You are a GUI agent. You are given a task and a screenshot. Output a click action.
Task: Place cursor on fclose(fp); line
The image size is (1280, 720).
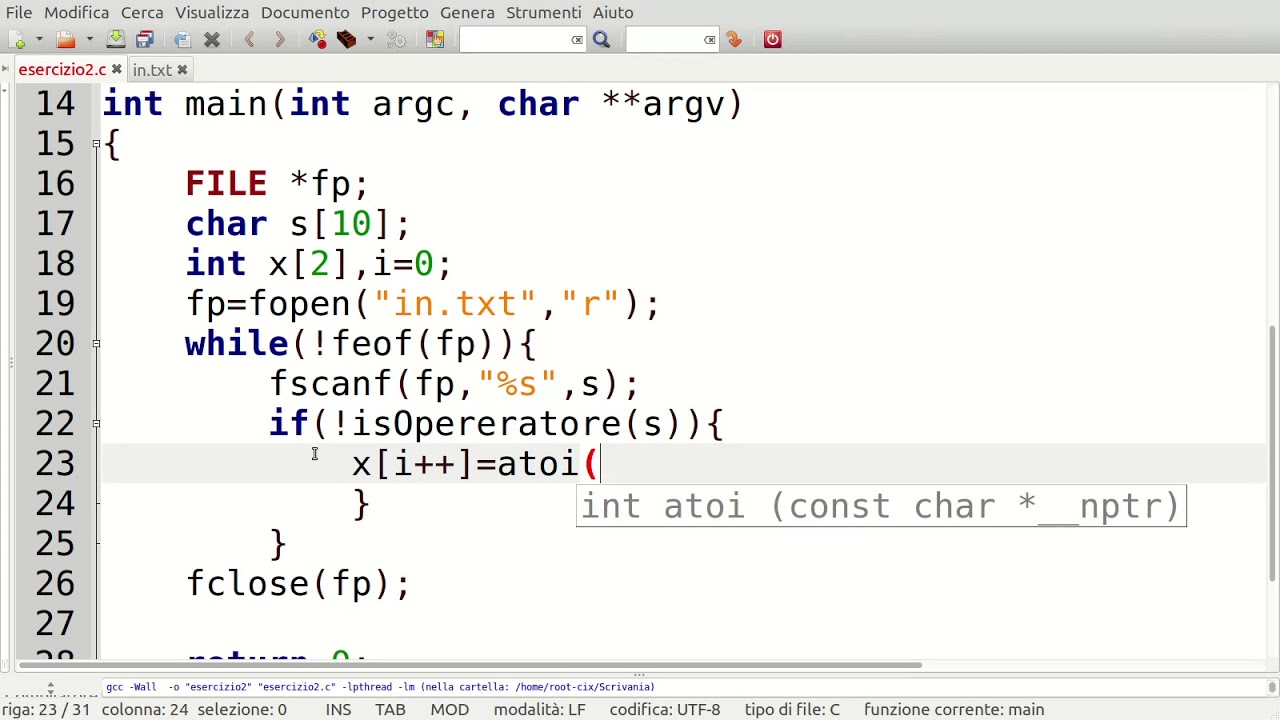coord(298,584)
